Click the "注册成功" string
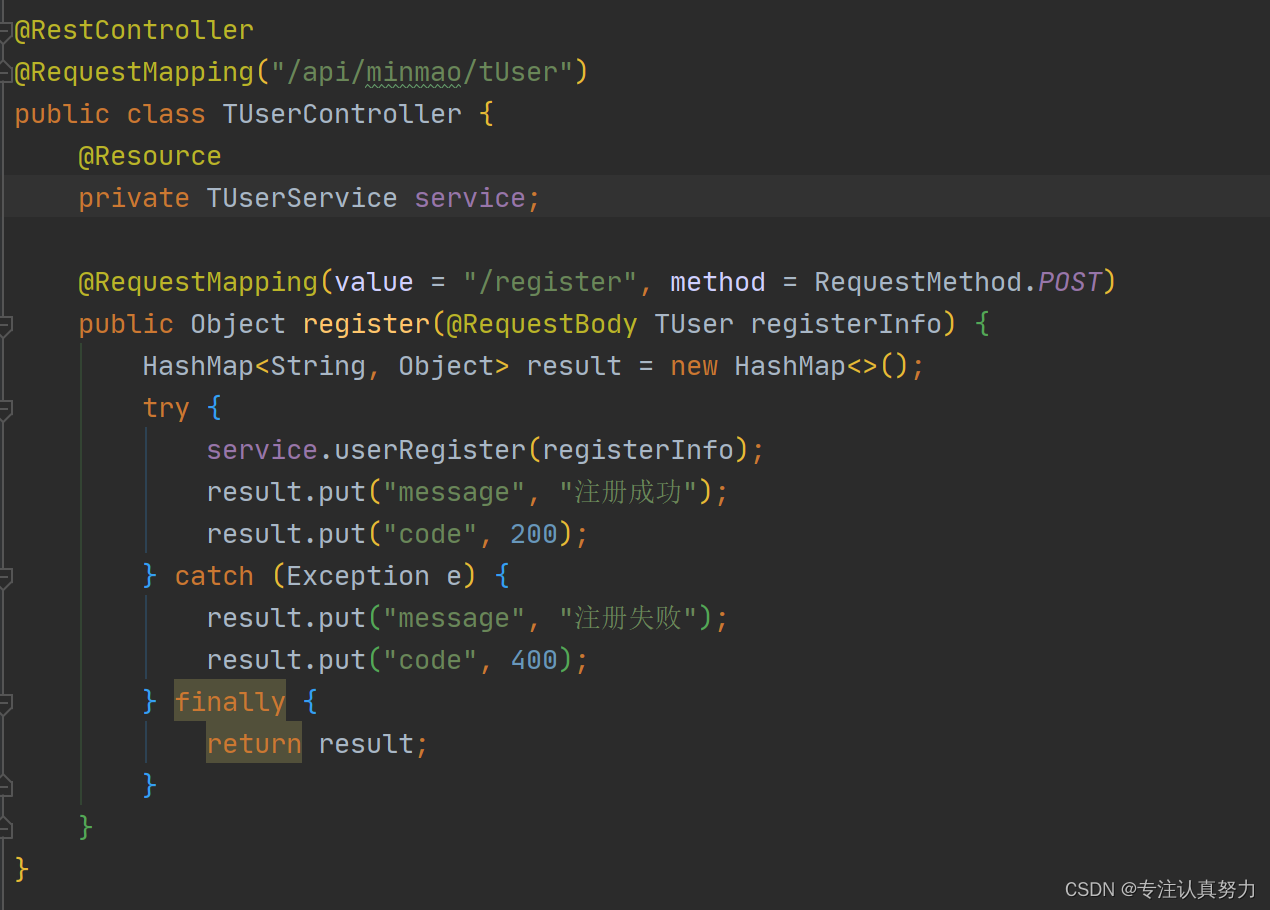The width and height of the screenshot is (1270, 910). tap(628, 493)
